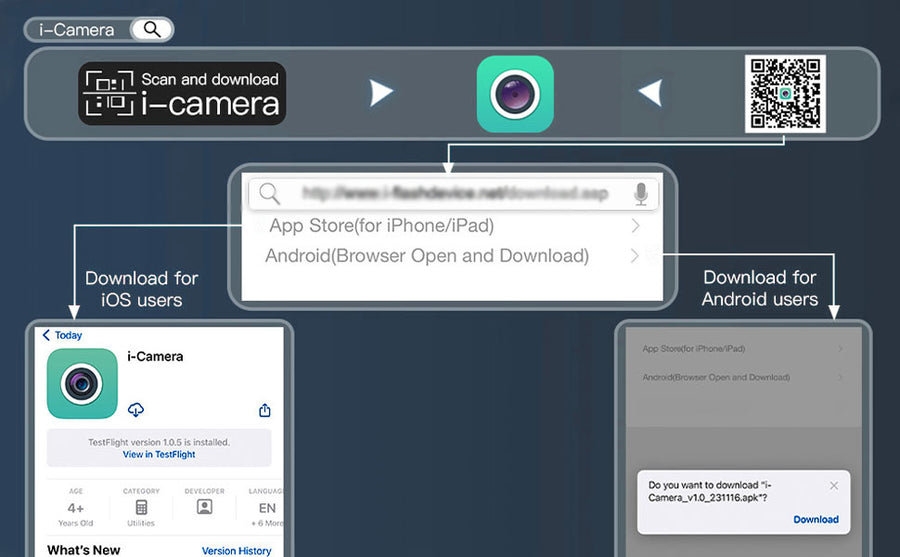Tap the cloud download icon under i-Camera
900x557 pixels.
point(136,410)
